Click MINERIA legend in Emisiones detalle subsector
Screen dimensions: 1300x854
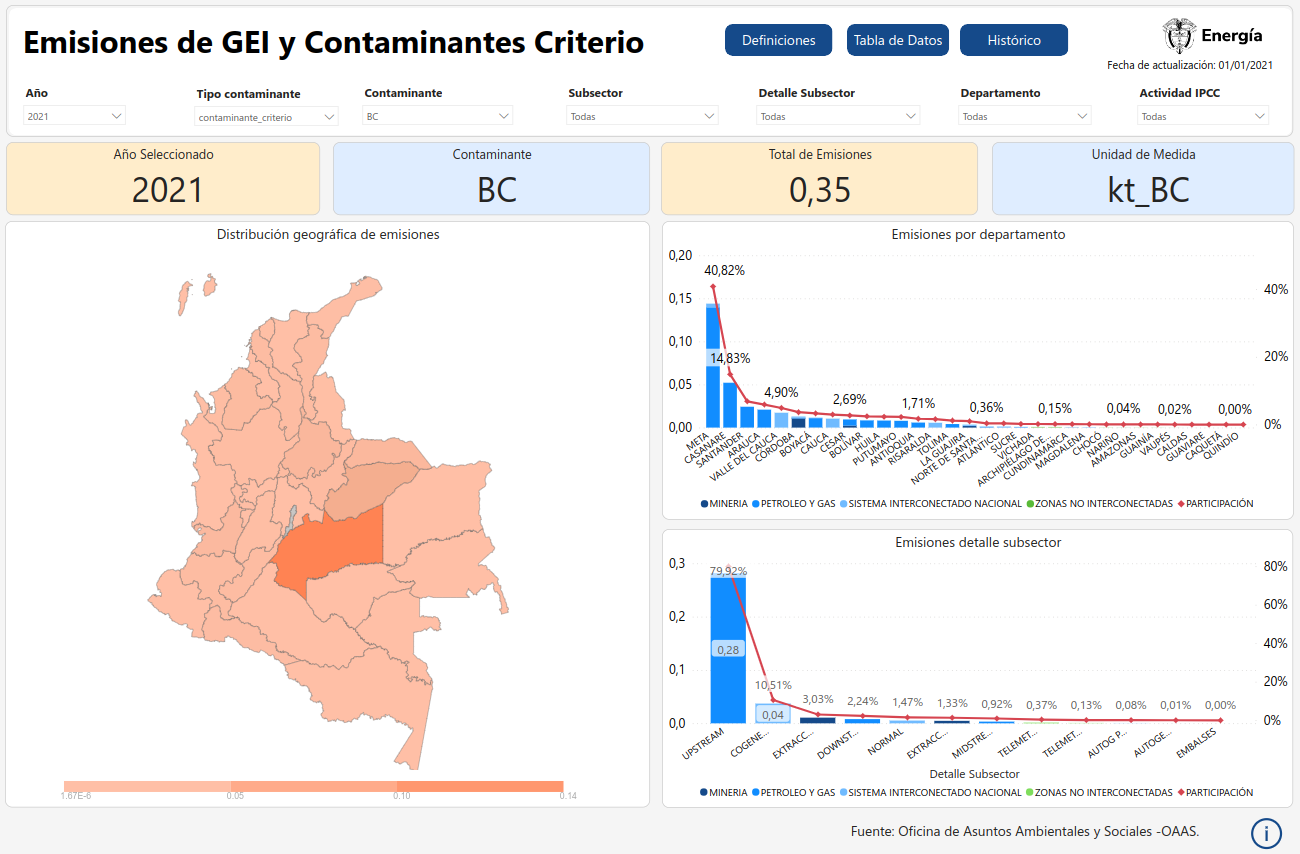point(724,792)
